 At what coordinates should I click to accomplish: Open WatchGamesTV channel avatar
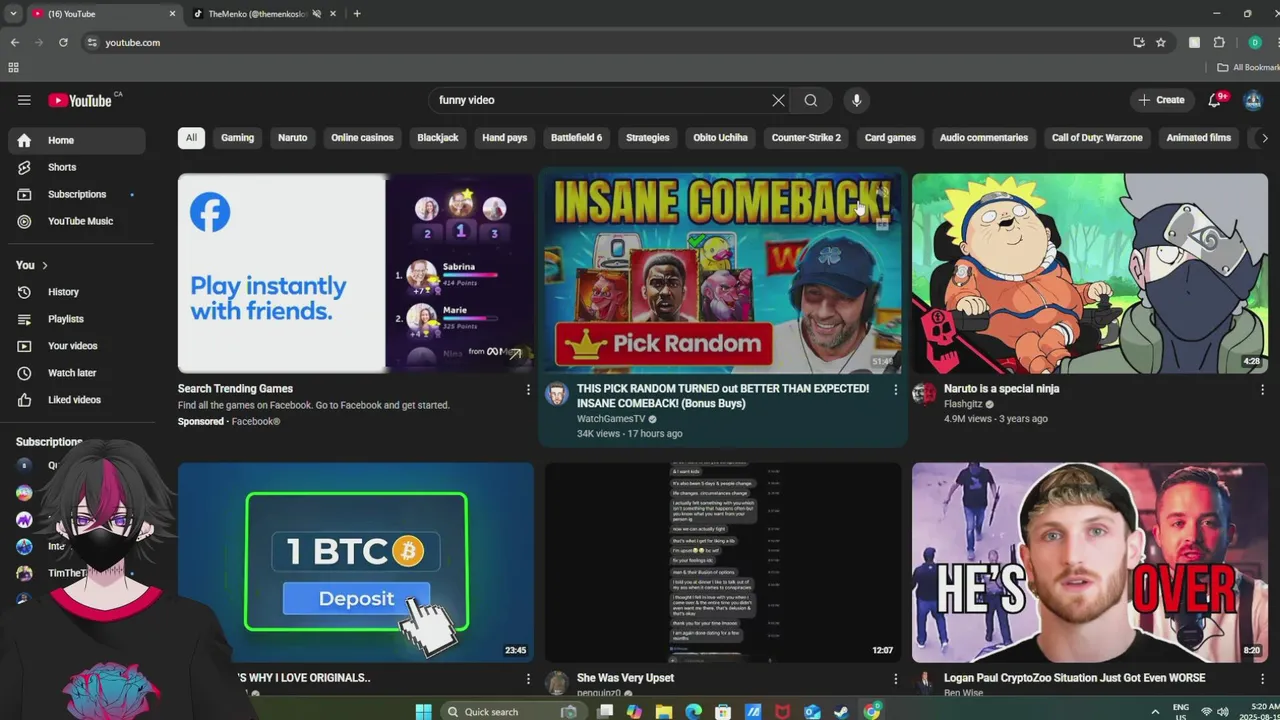click(x=557, y=393)
